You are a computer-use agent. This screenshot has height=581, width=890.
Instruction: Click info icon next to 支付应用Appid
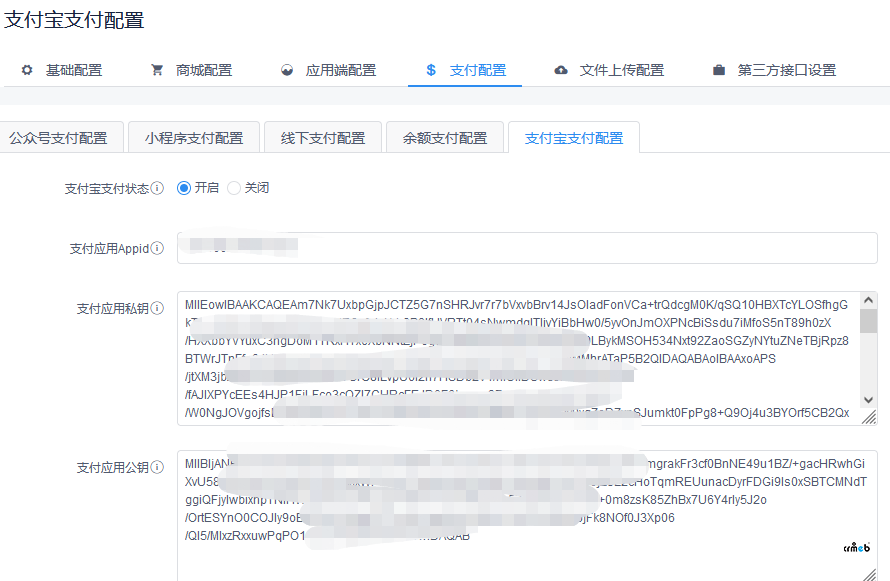coord(157,248)
